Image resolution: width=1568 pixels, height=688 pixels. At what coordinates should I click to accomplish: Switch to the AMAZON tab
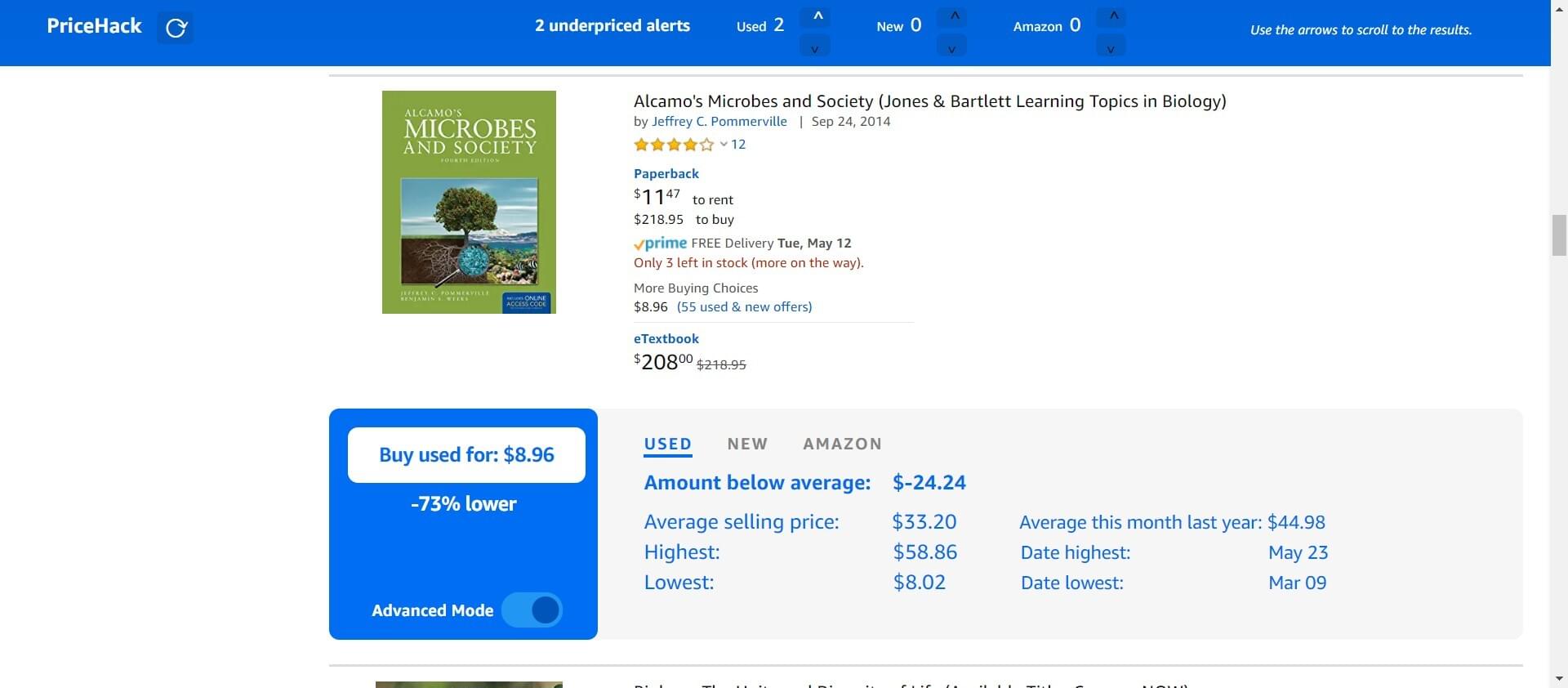coord(842,444)
